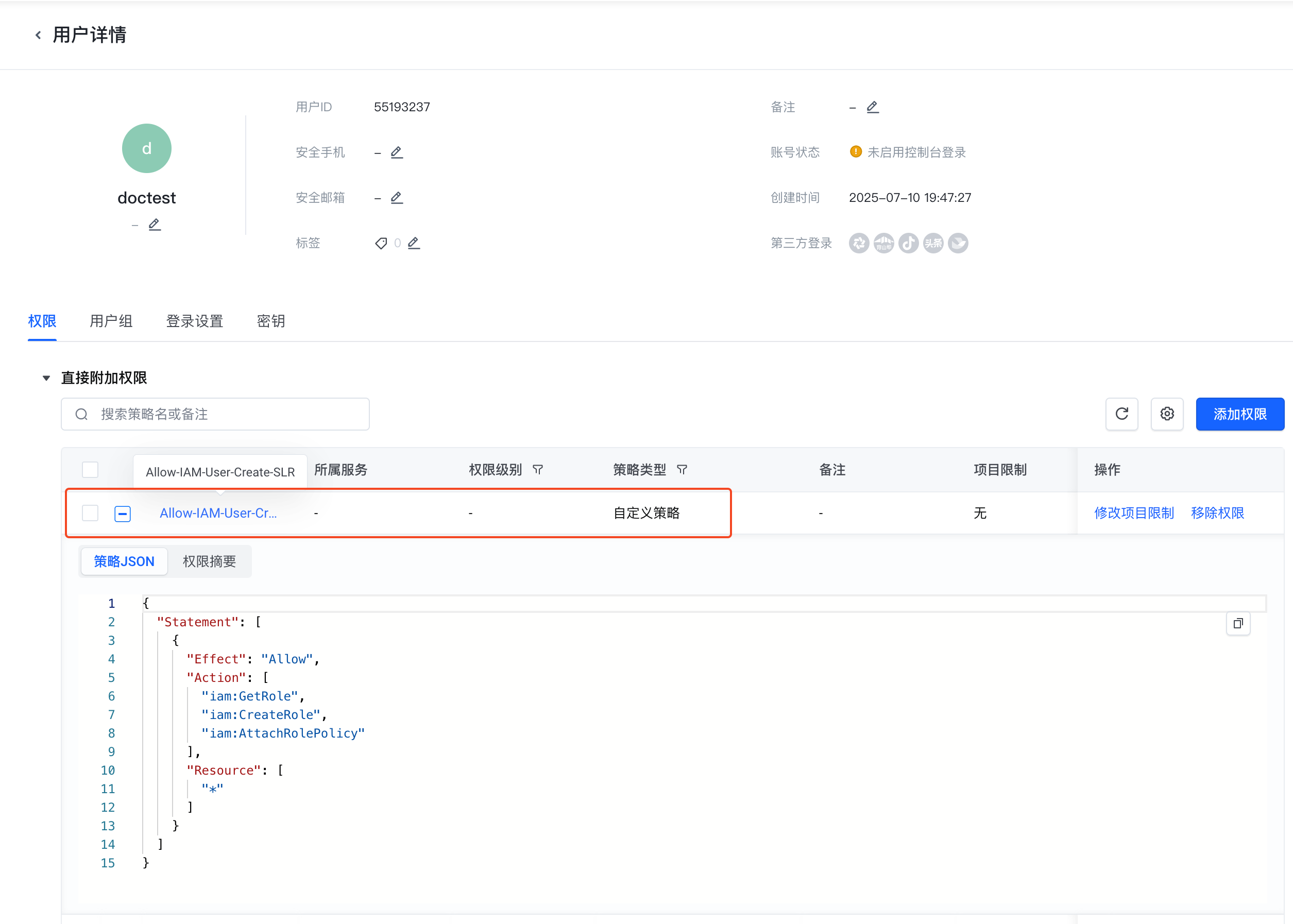This screenshot has height=924, width=1293.
Task: Open the 权限级别 filter
Action: pos(538,470)
